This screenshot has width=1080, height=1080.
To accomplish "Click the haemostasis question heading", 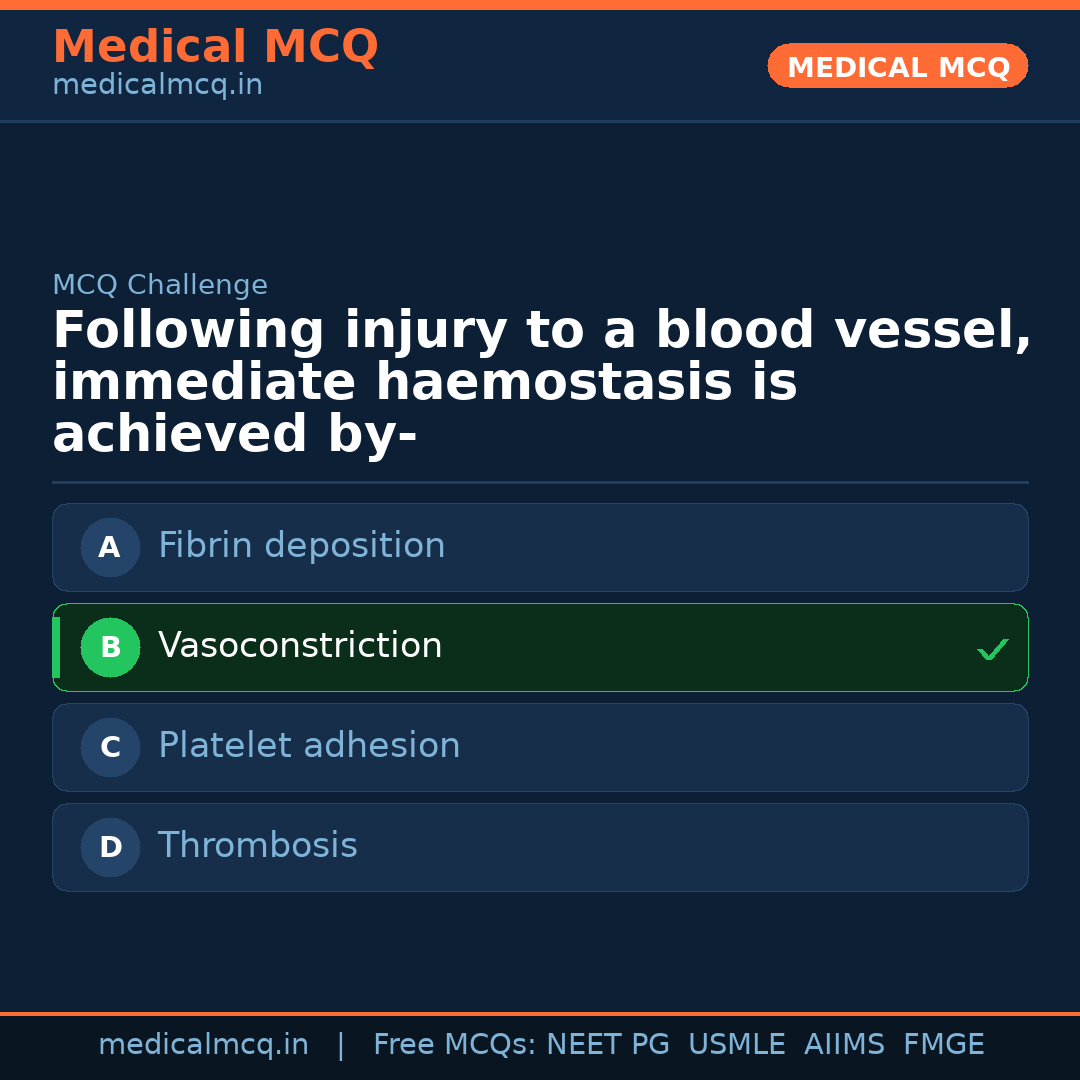I will click(x=540, y=383).
